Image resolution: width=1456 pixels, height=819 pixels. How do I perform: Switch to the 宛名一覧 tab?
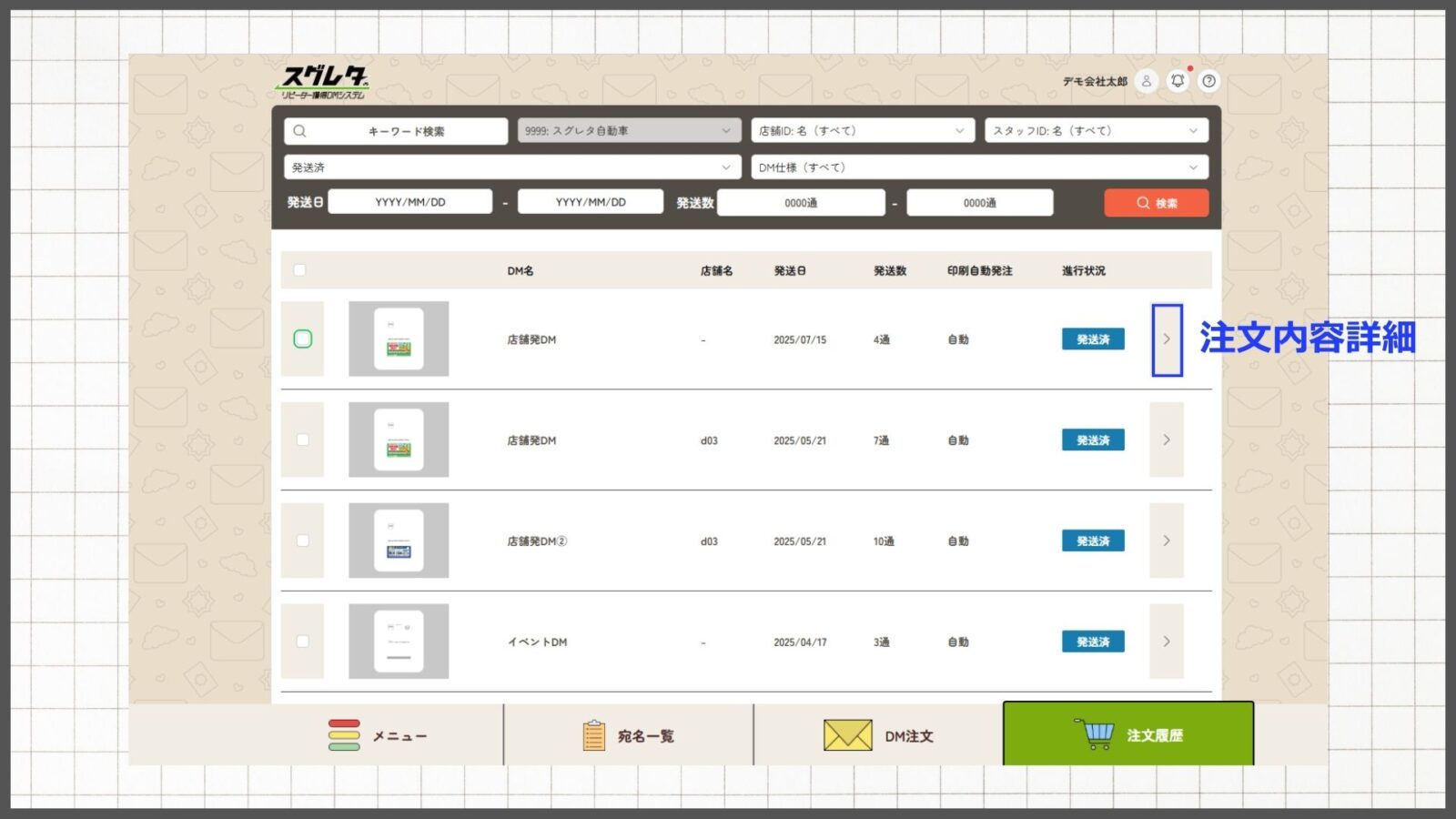click(629, 735)
